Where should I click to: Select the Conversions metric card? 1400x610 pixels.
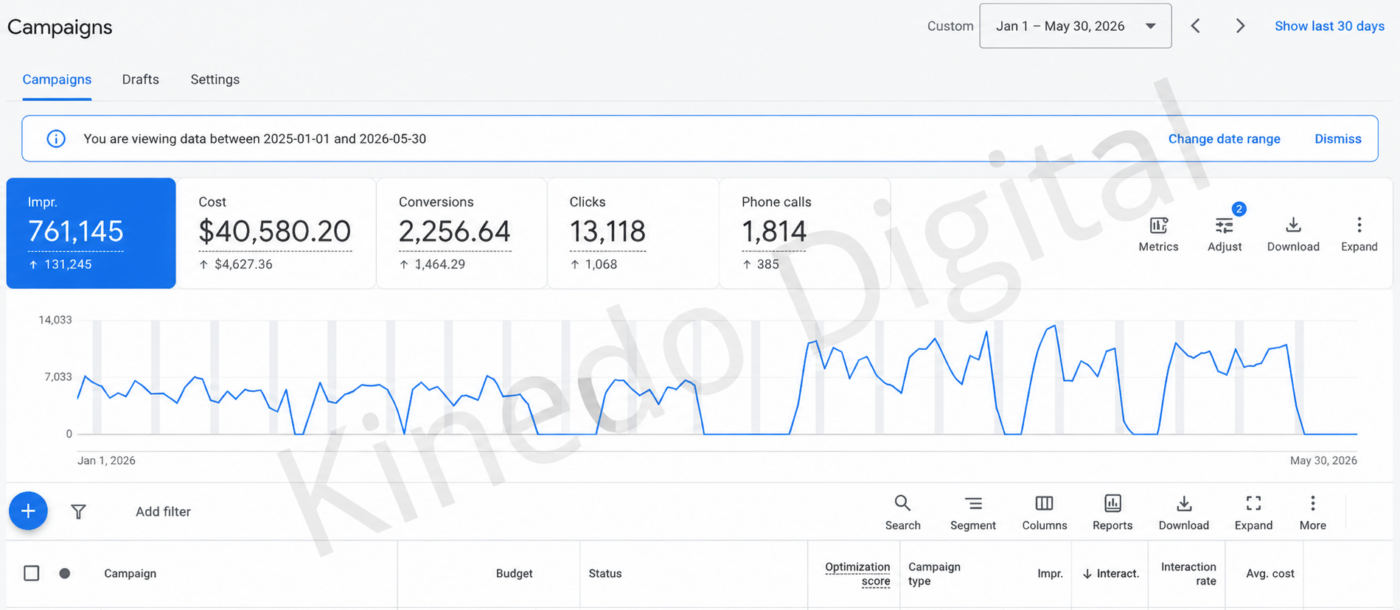tap(461, 233)
